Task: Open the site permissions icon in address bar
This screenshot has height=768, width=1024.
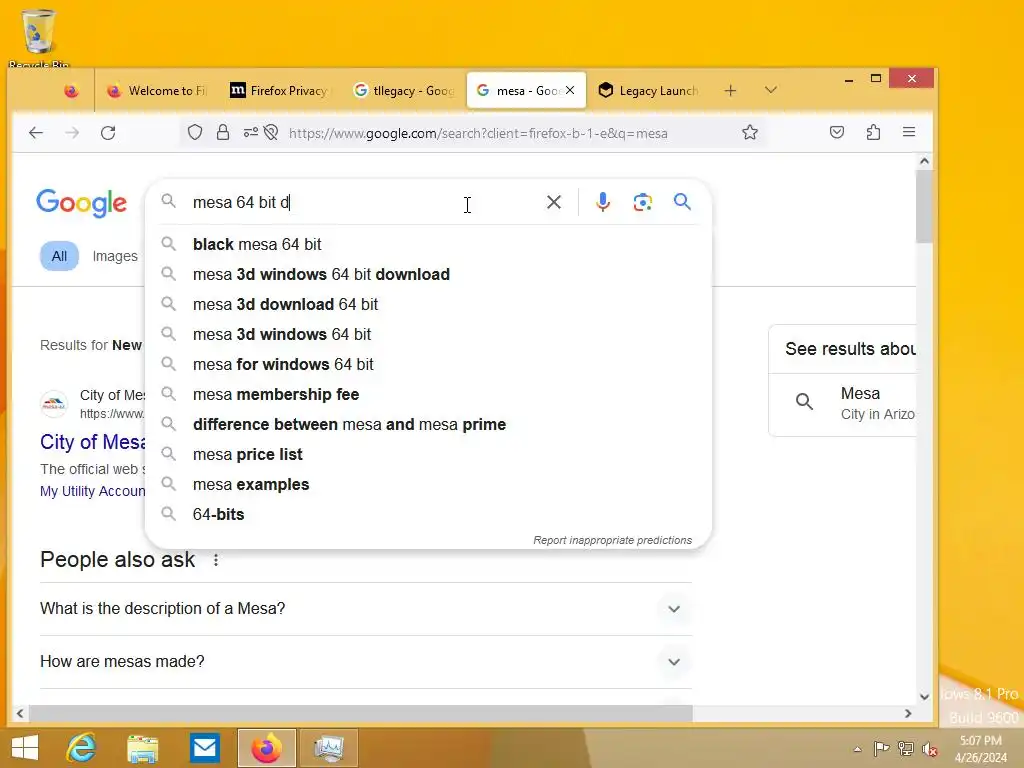Action: 251,133
